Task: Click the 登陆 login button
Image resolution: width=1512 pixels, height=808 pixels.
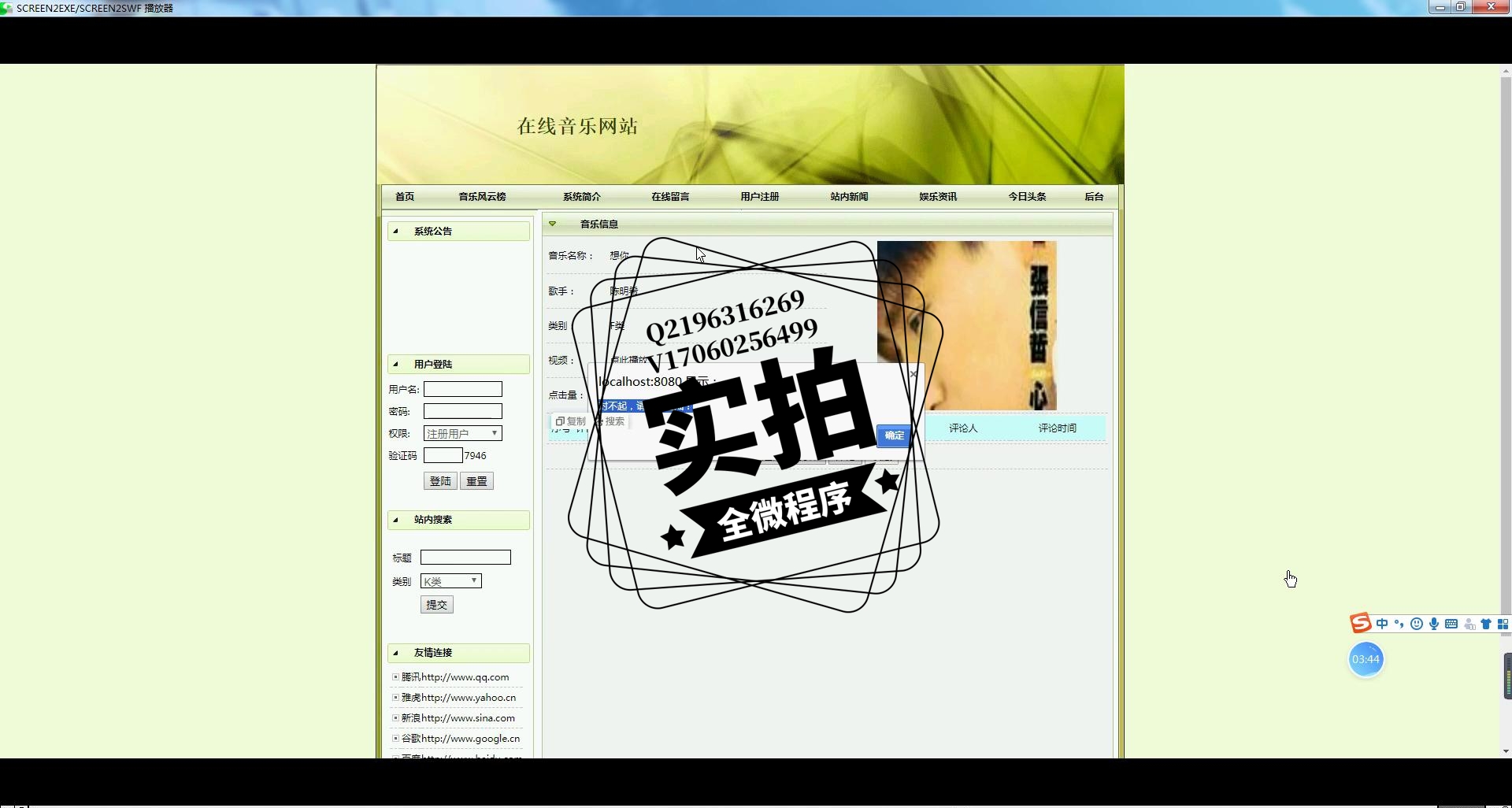Action: click(x=440, y=481)
